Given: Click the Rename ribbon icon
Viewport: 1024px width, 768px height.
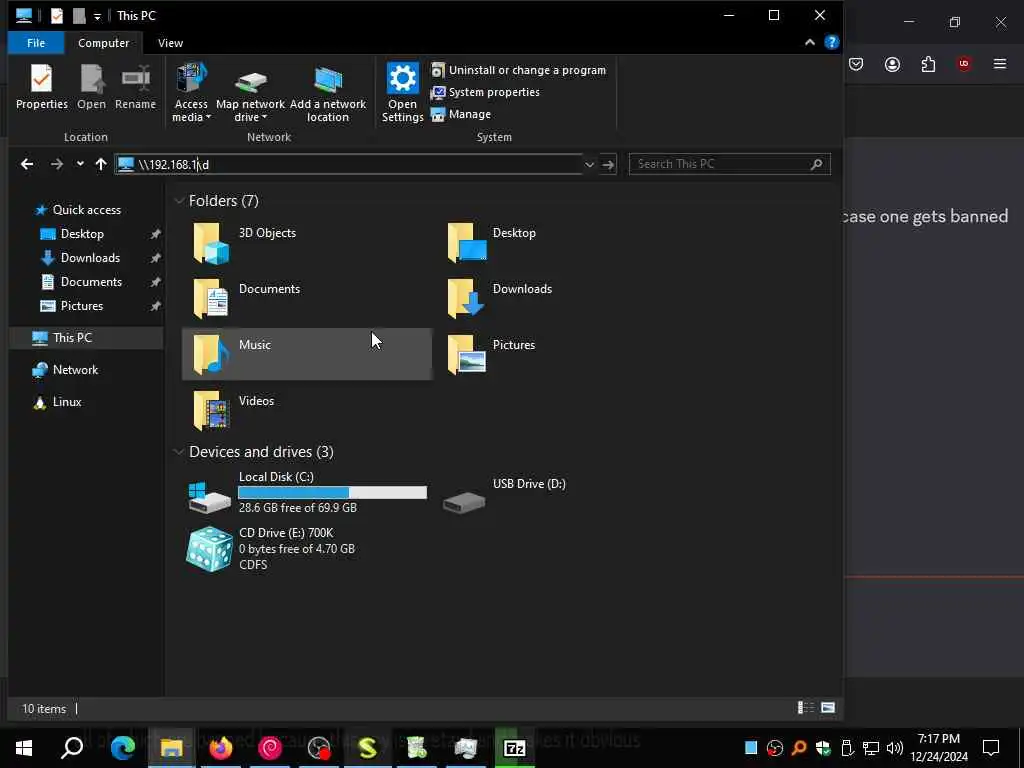Looking at the screenshot, I should point(135,87).
